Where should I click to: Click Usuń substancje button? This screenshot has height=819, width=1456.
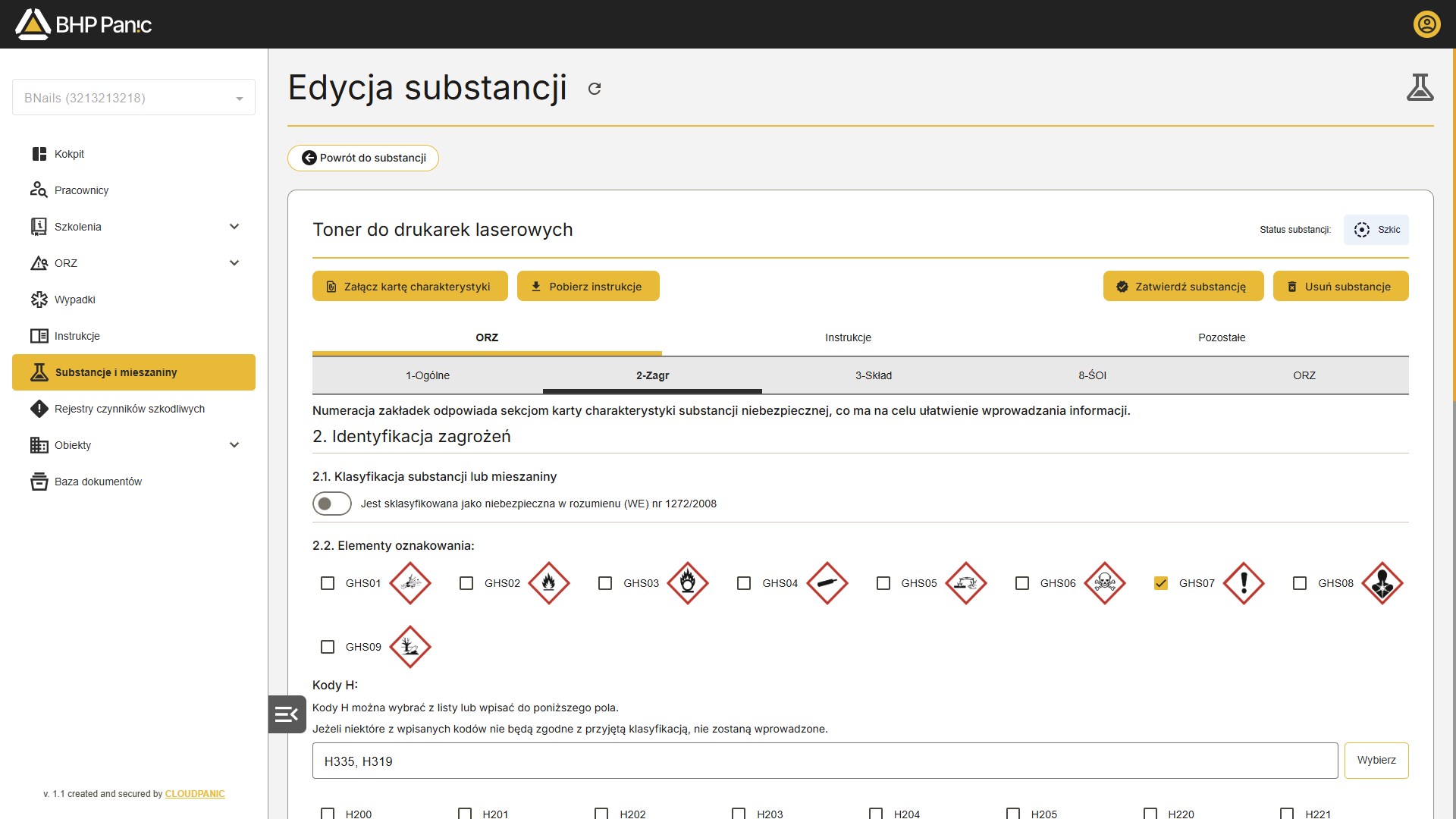tap(1341, 287)
